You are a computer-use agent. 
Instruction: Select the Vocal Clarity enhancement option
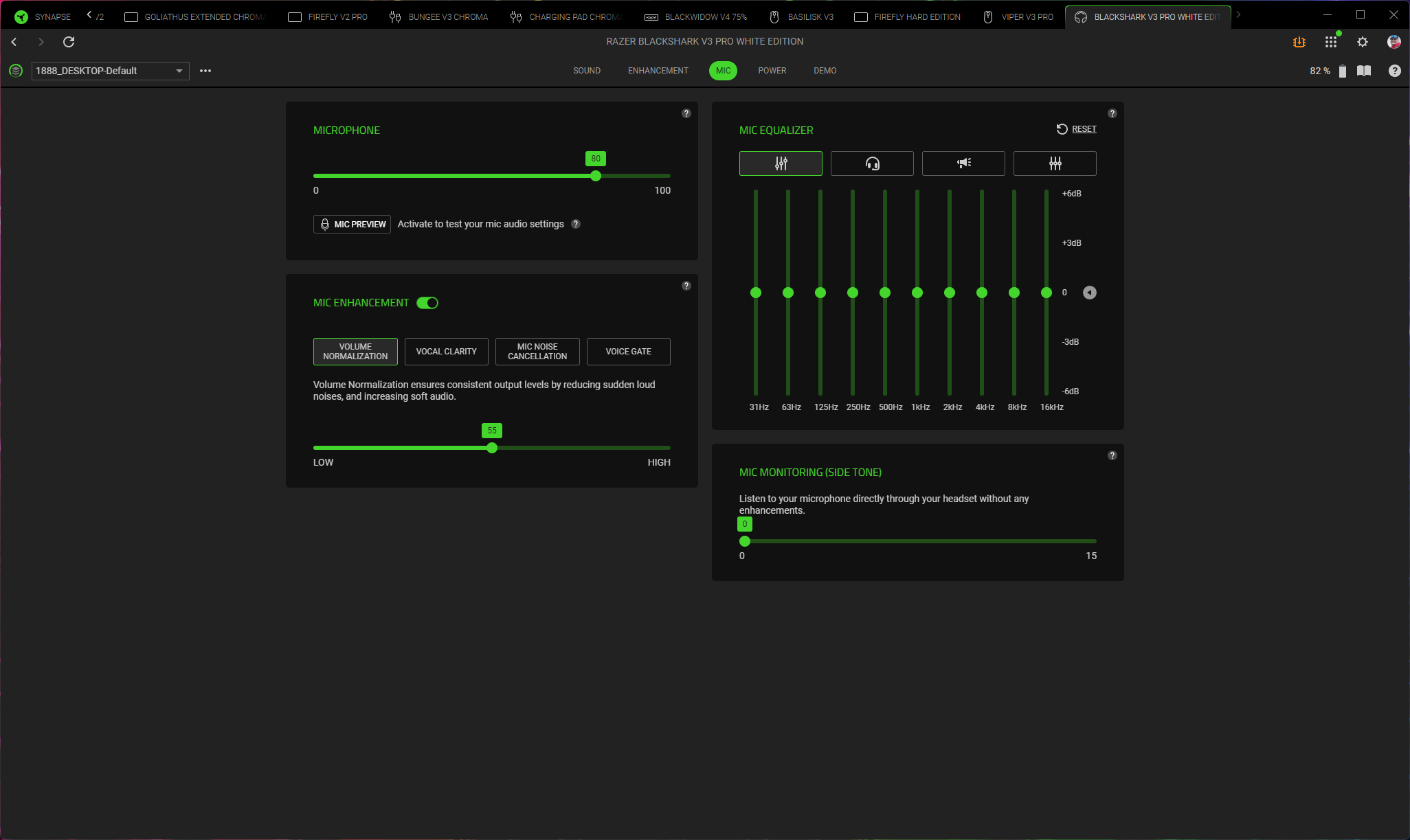(x=446, y=352)
